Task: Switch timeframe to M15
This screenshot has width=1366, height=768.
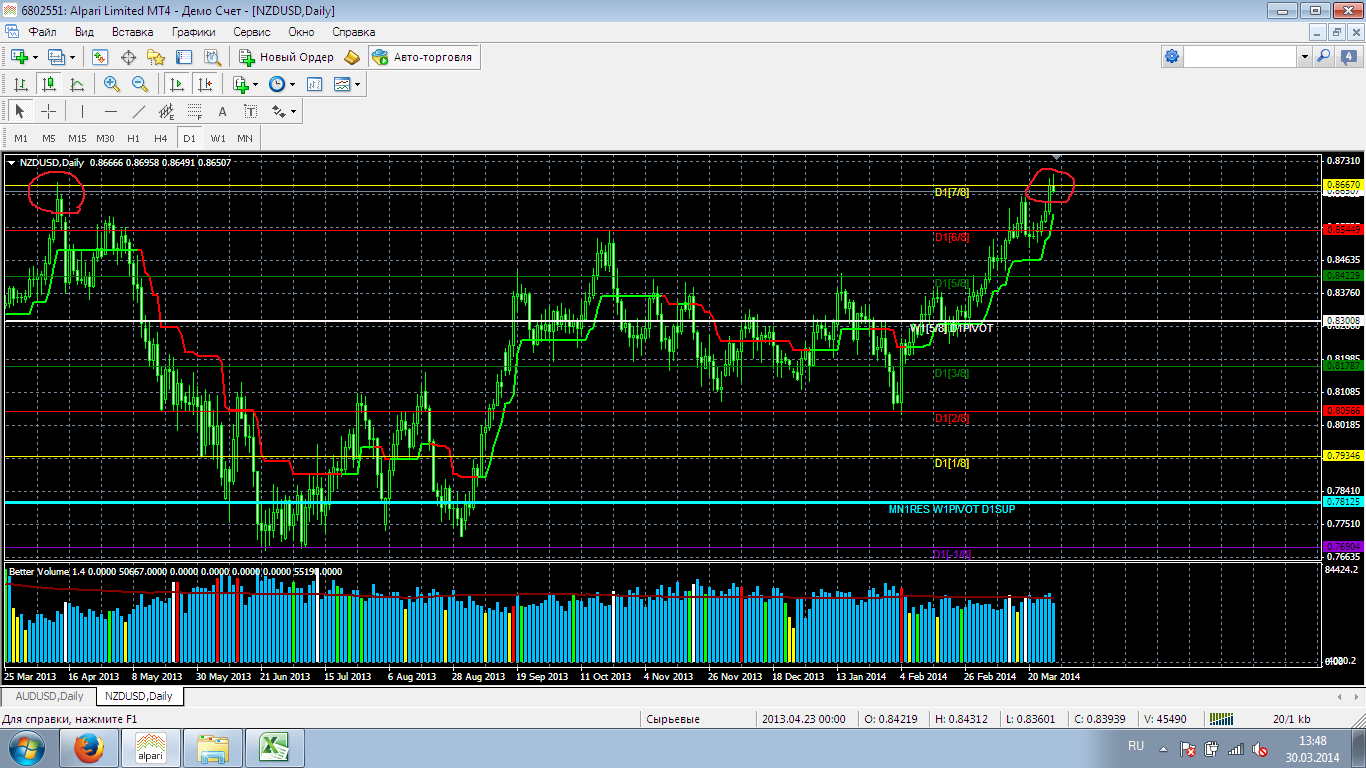Action: pos(77,138)
